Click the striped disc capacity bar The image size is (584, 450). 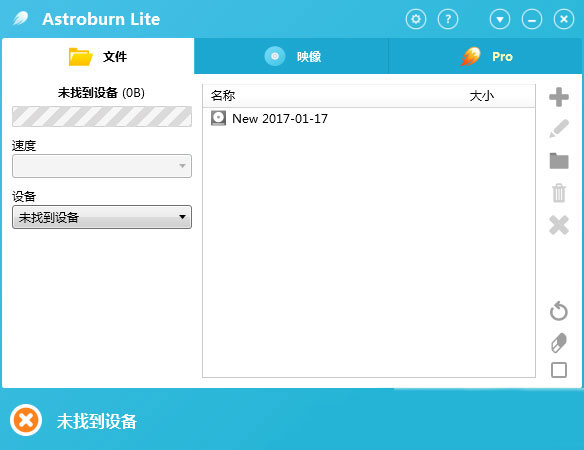(x=102, y=117)
